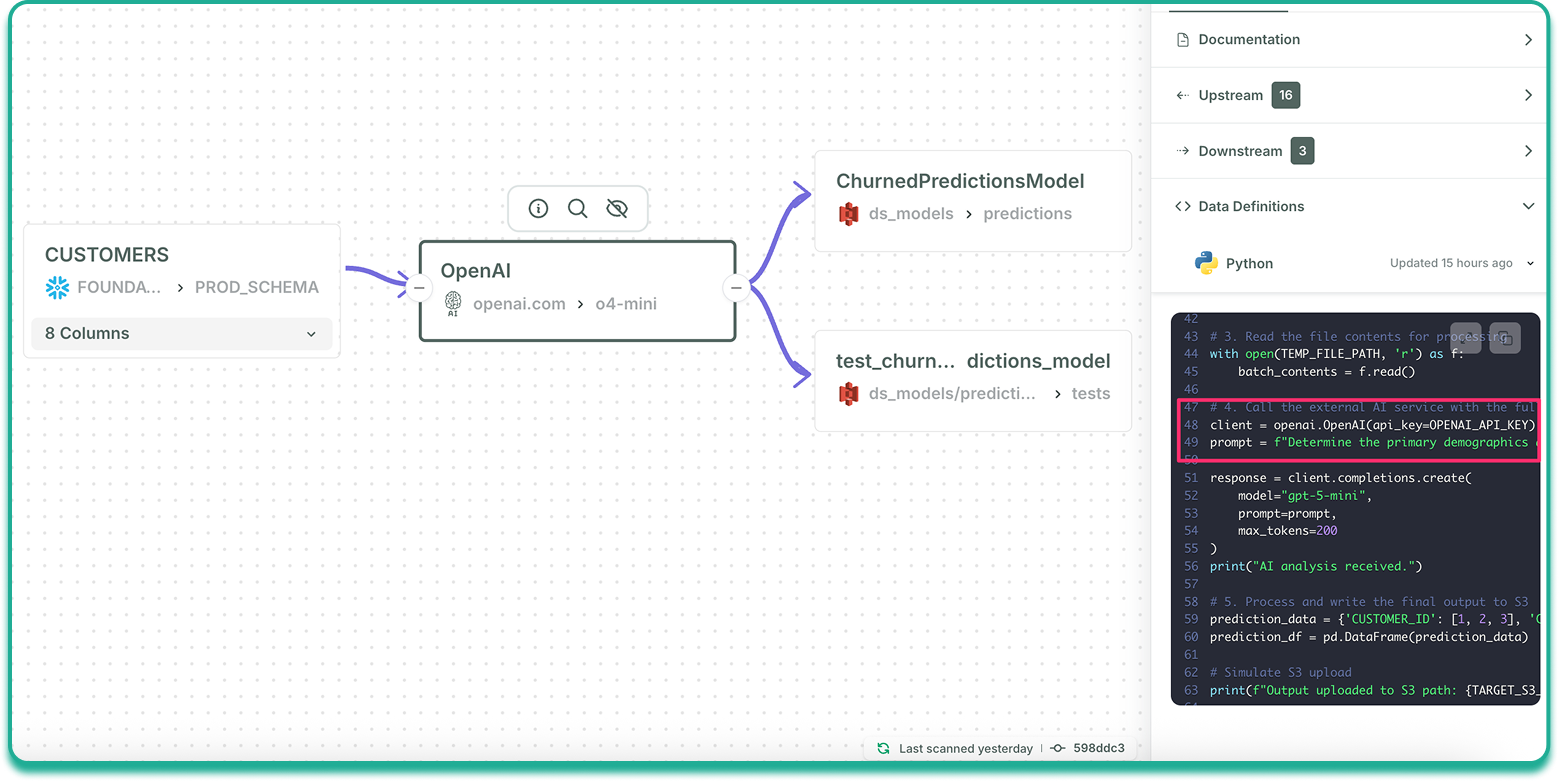Hide the OpenAI node with crossed-eye icon
This screenshot has height=782, width=1559.
[x=617, y=208]
